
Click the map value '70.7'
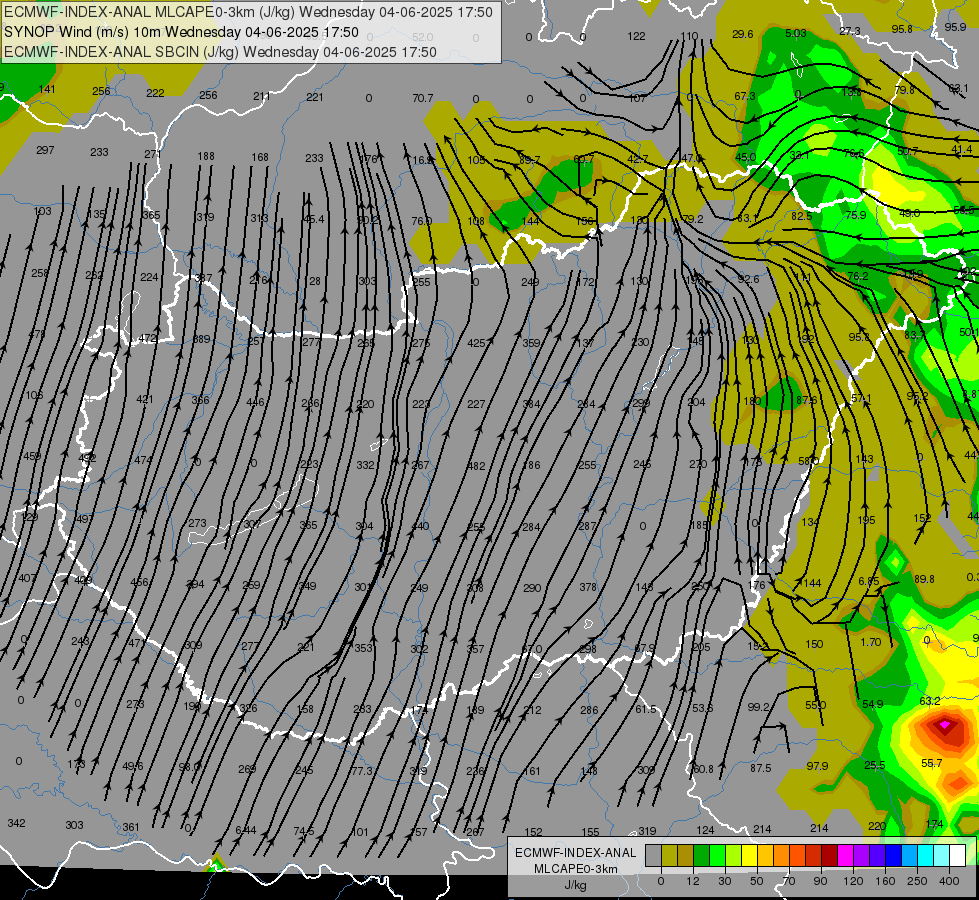(x=423, y=98)
